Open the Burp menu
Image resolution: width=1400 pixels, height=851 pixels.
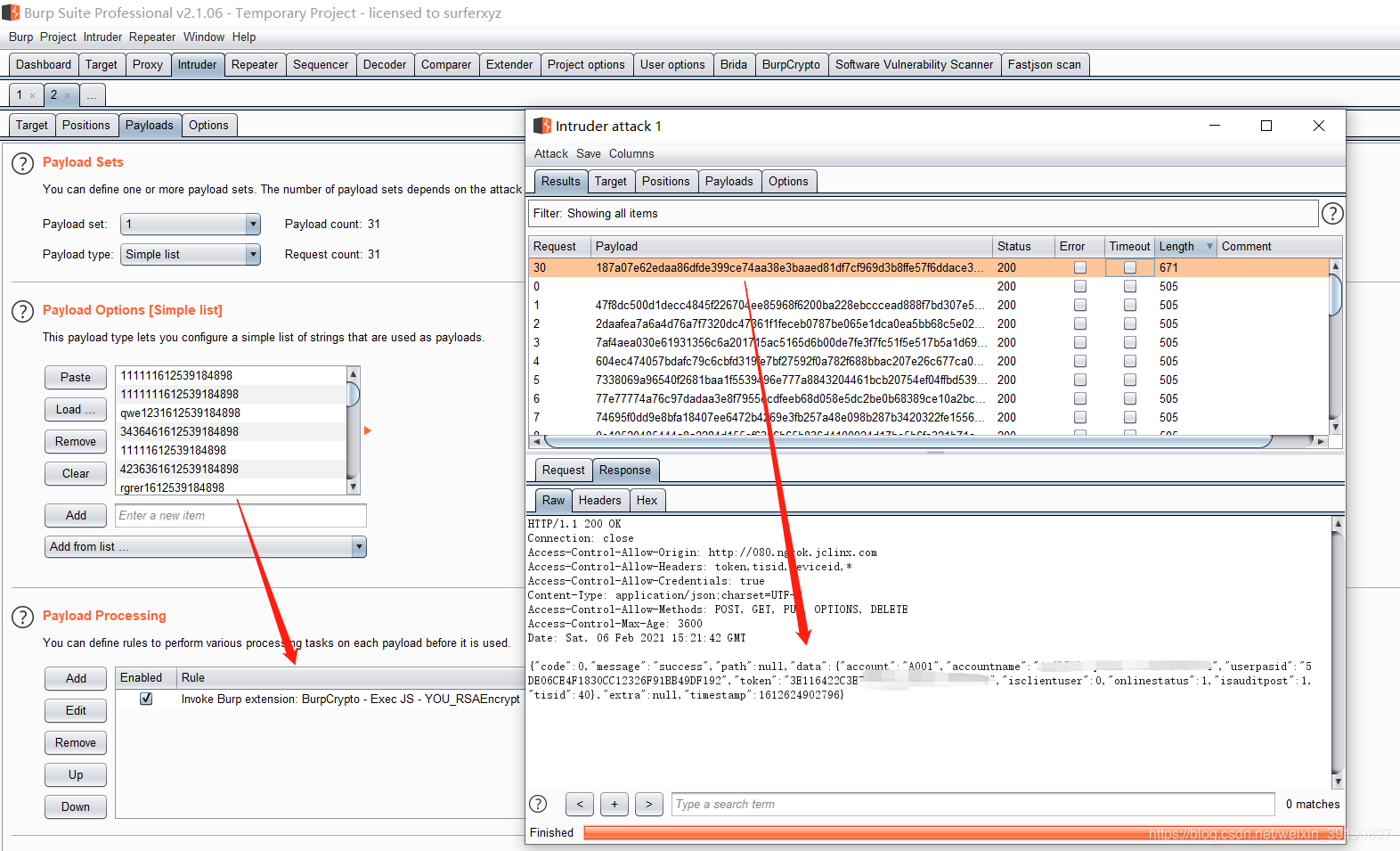click(20, 37)
